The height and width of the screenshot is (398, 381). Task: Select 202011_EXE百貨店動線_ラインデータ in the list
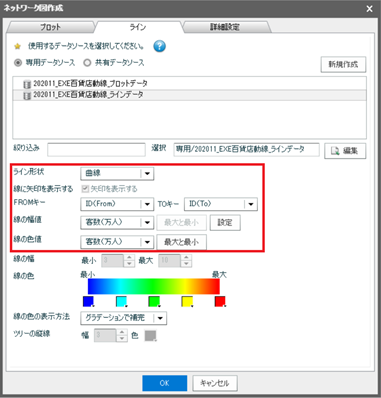tap(189, 95)
